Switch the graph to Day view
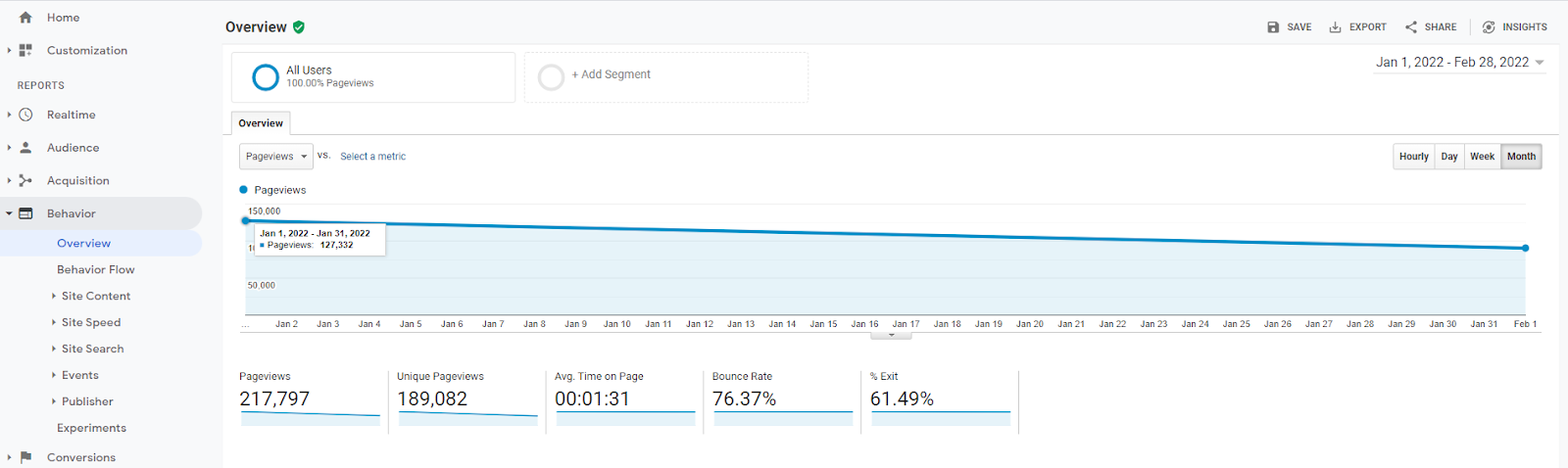Image resolution: width=1568 pixels, height=468 pixels. 1449,157
